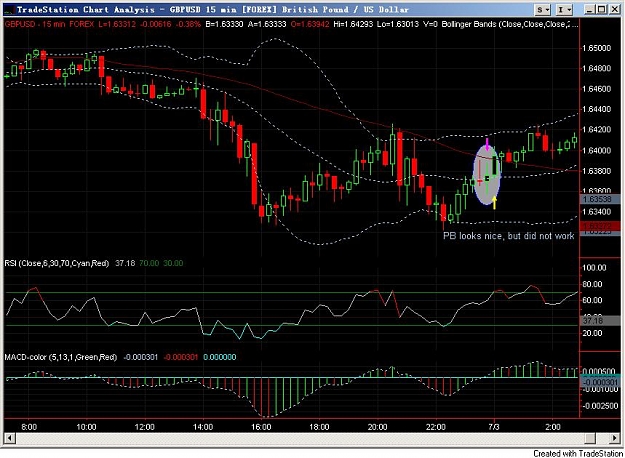Minimize the Chart Analysis window
The image size is (625, 458).
590,9
